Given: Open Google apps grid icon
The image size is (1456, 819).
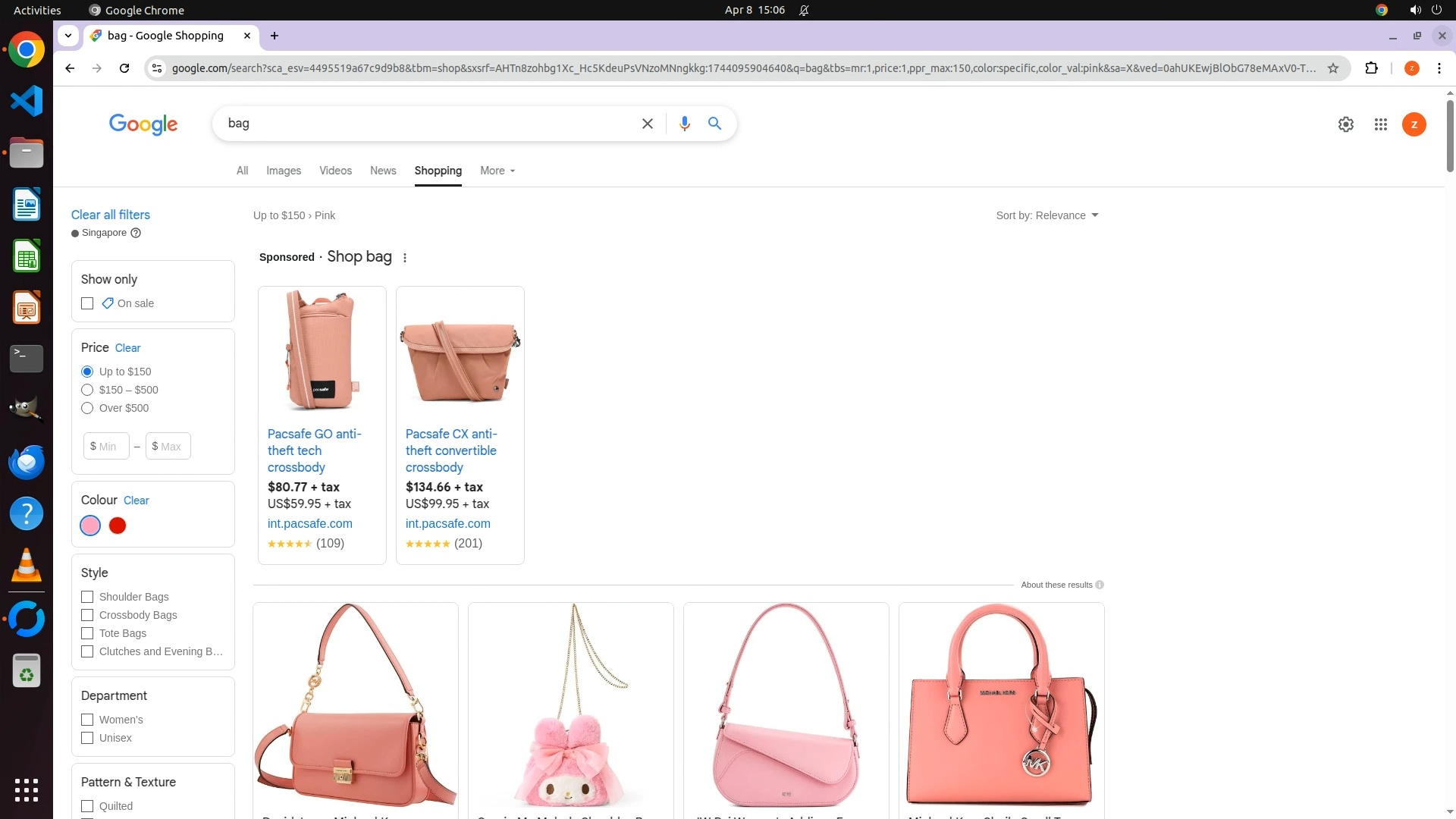Looking at the screenshot, I should (x=1380, y=124).
